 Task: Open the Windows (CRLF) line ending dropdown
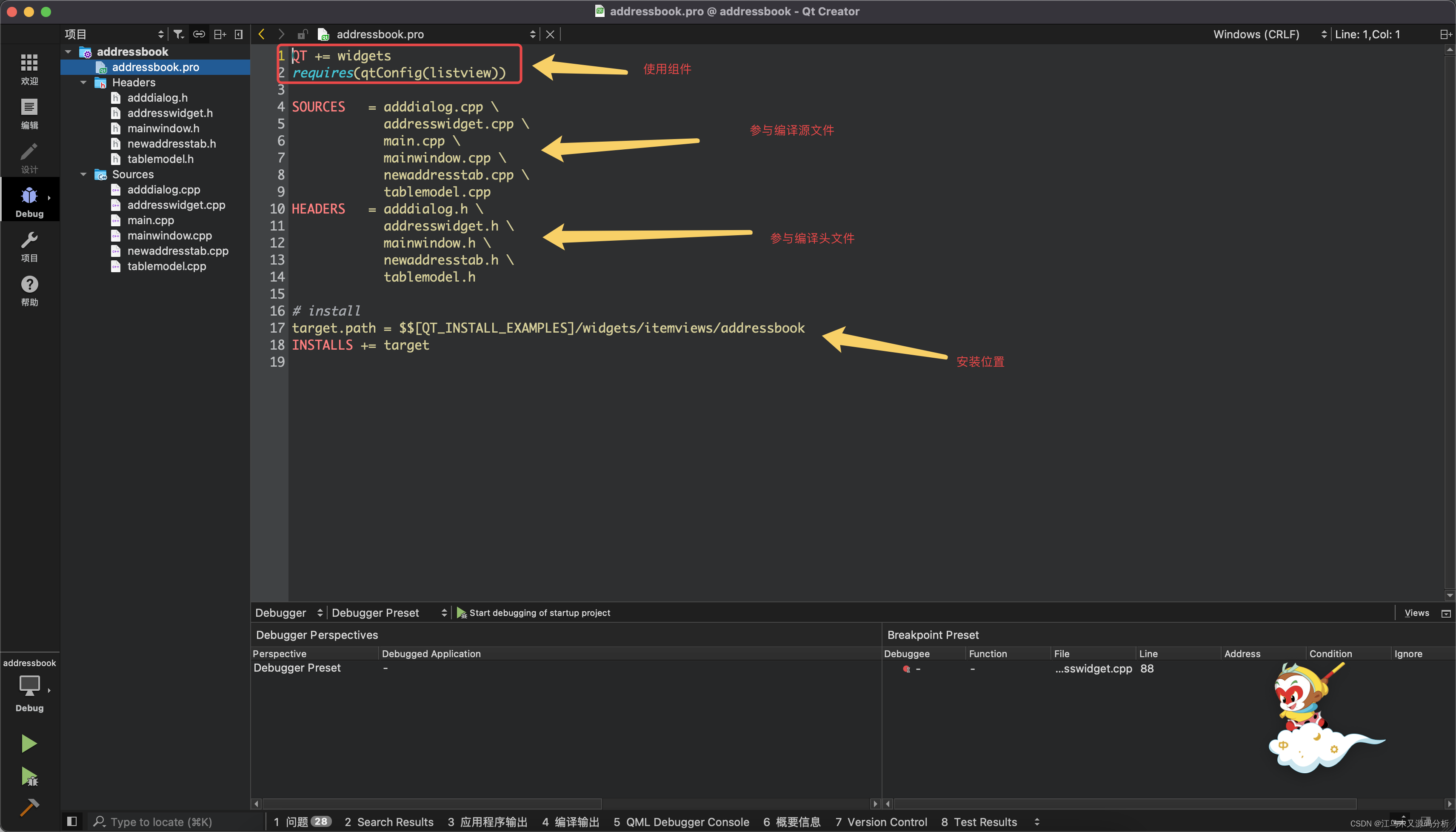point(1268,34)
